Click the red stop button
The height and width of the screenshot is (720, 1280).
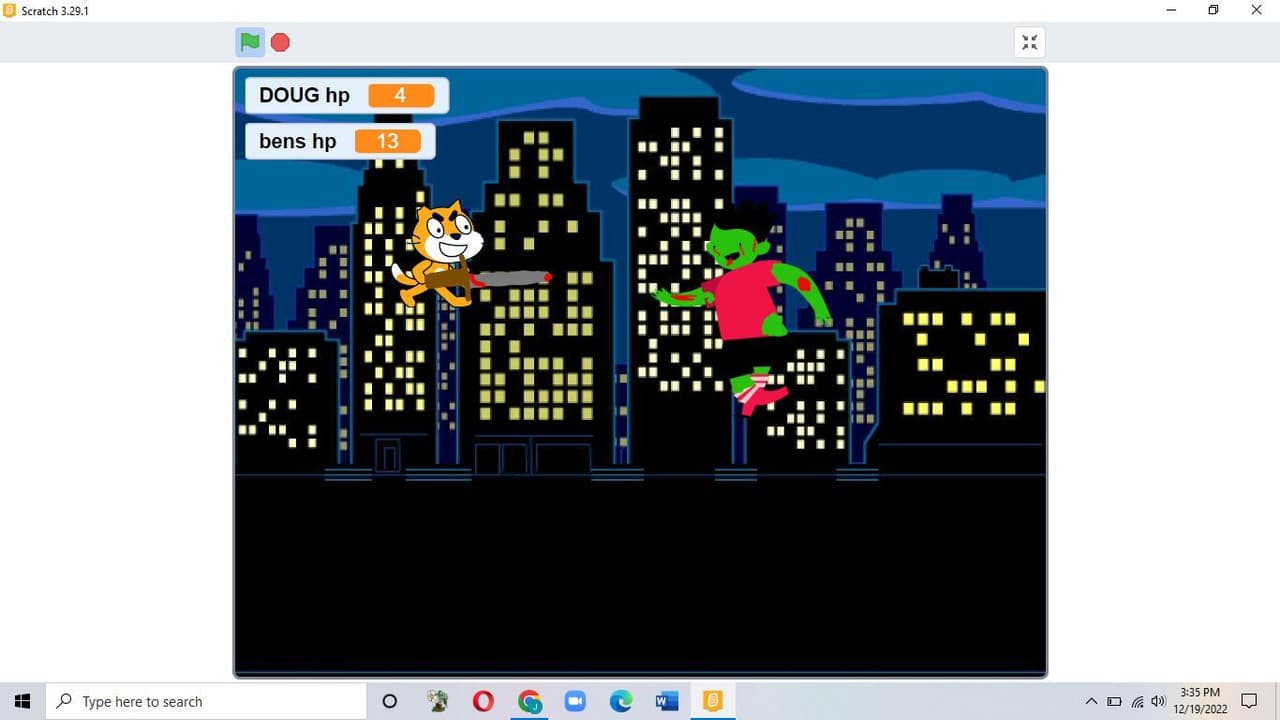pyautogui.click(x=280, y=42)
